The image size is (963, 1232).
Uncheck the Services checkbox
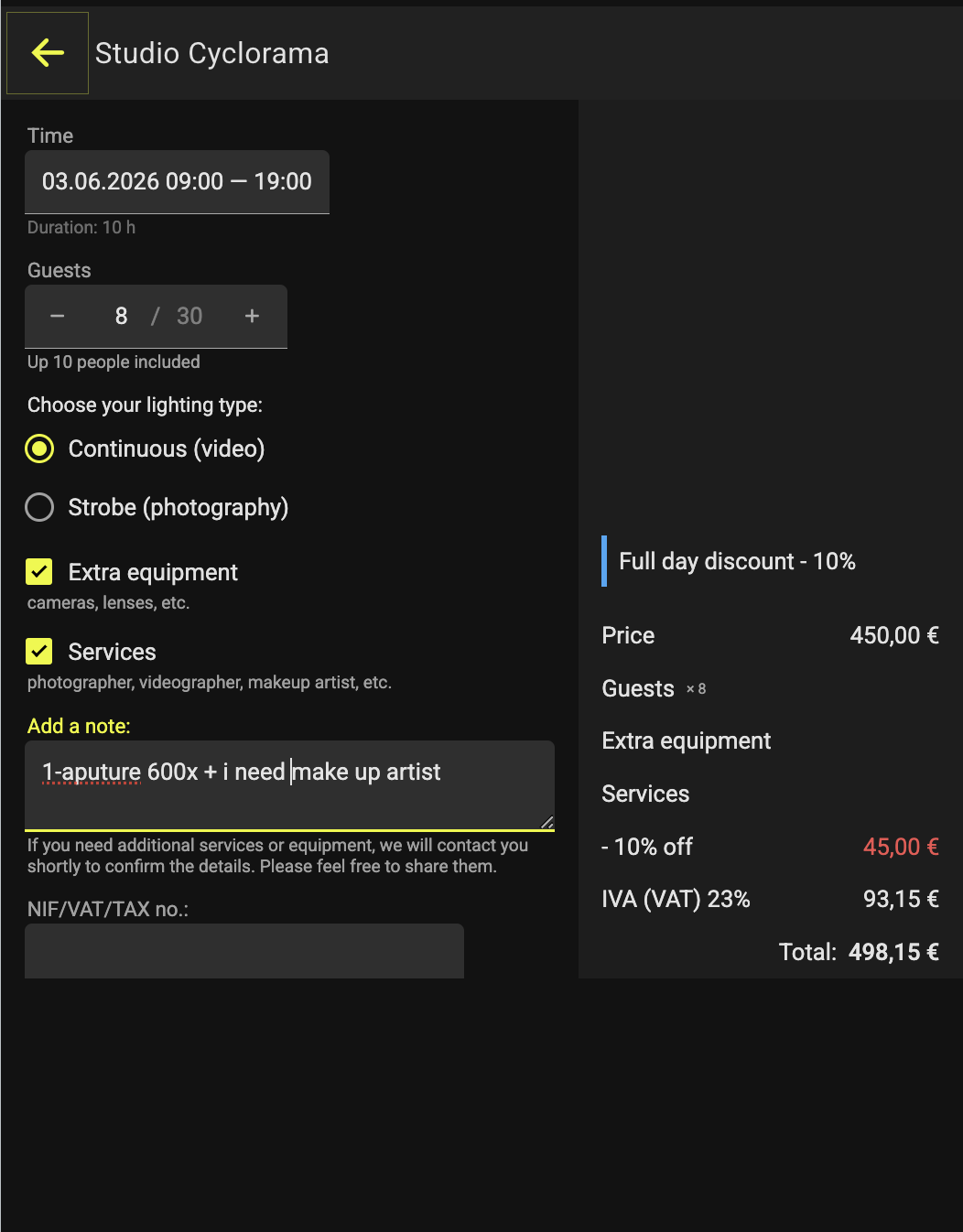click(39, 652)
